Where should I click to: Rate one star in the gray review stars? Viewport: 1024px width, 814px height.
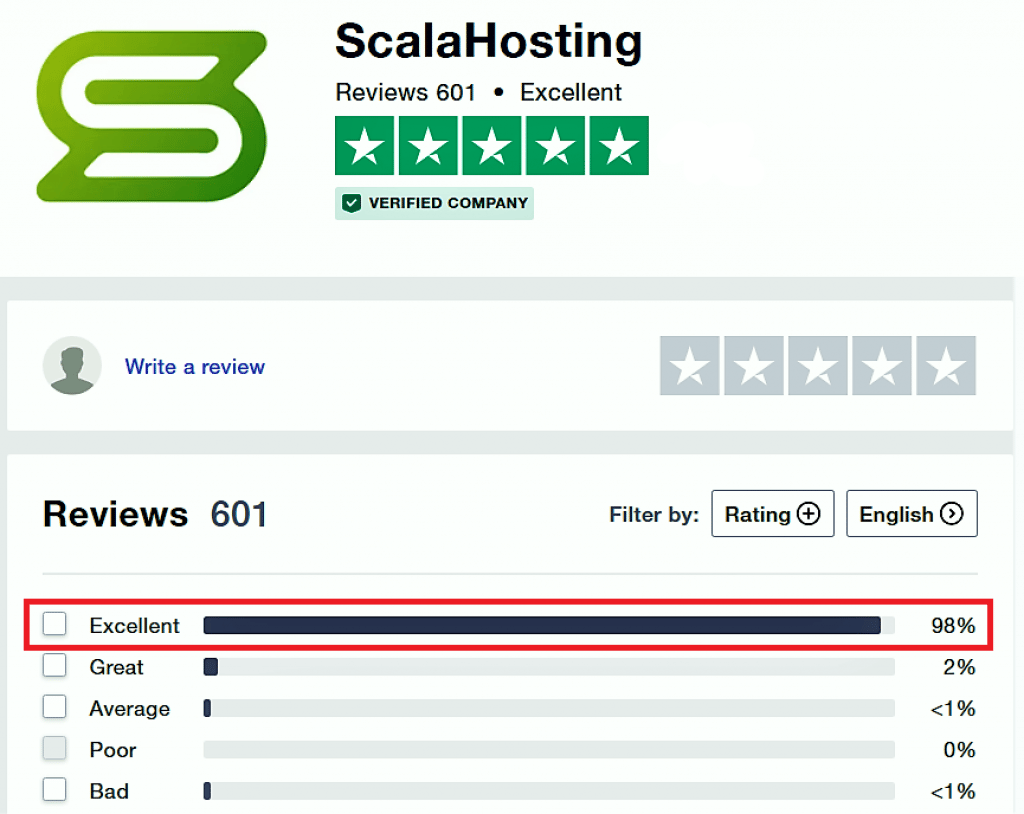690,366
